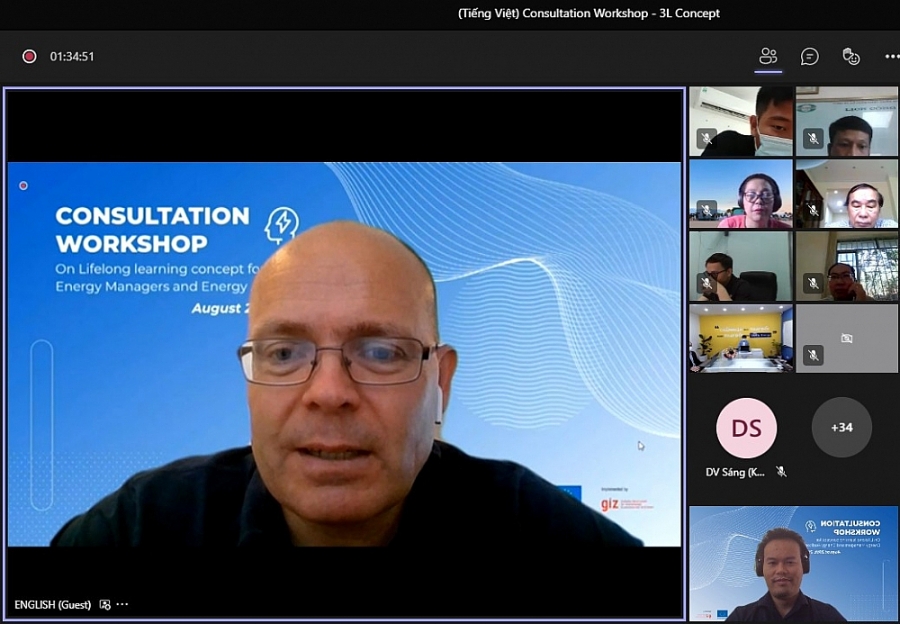Select the woman in pink shirt's video tile

pyautogui.click(x=740, y=194)
